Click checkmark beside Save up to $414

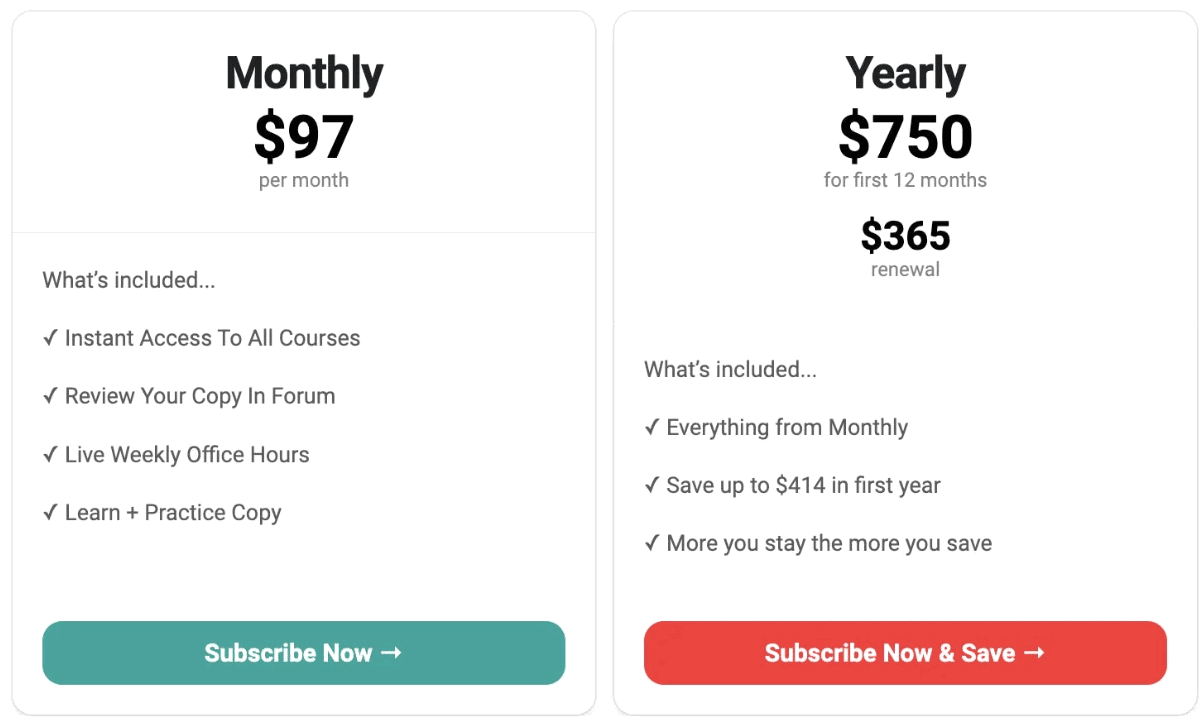652,485
